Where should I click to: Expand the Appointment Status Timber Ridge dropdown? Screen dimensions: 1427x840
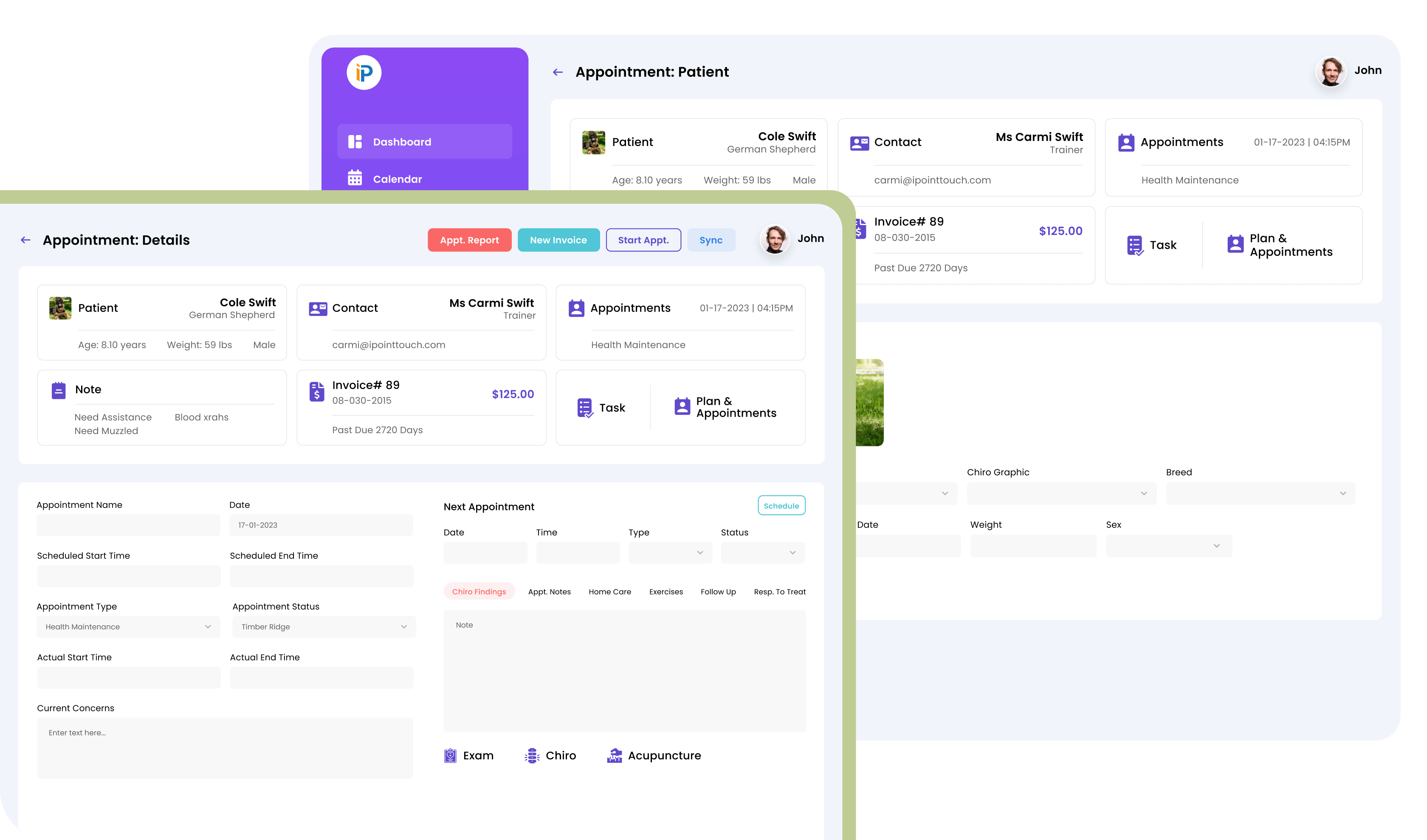[x=324, y=627]
